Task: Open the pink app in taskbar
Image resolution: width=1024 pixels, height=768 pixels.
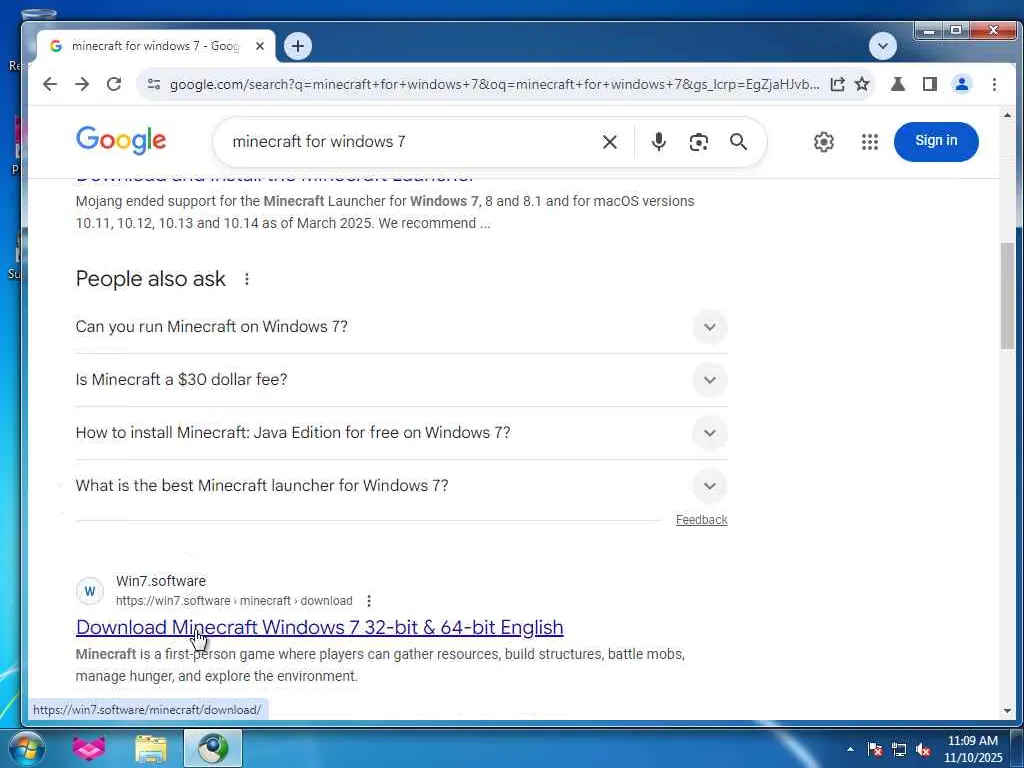Action: (x=89, y=748)
